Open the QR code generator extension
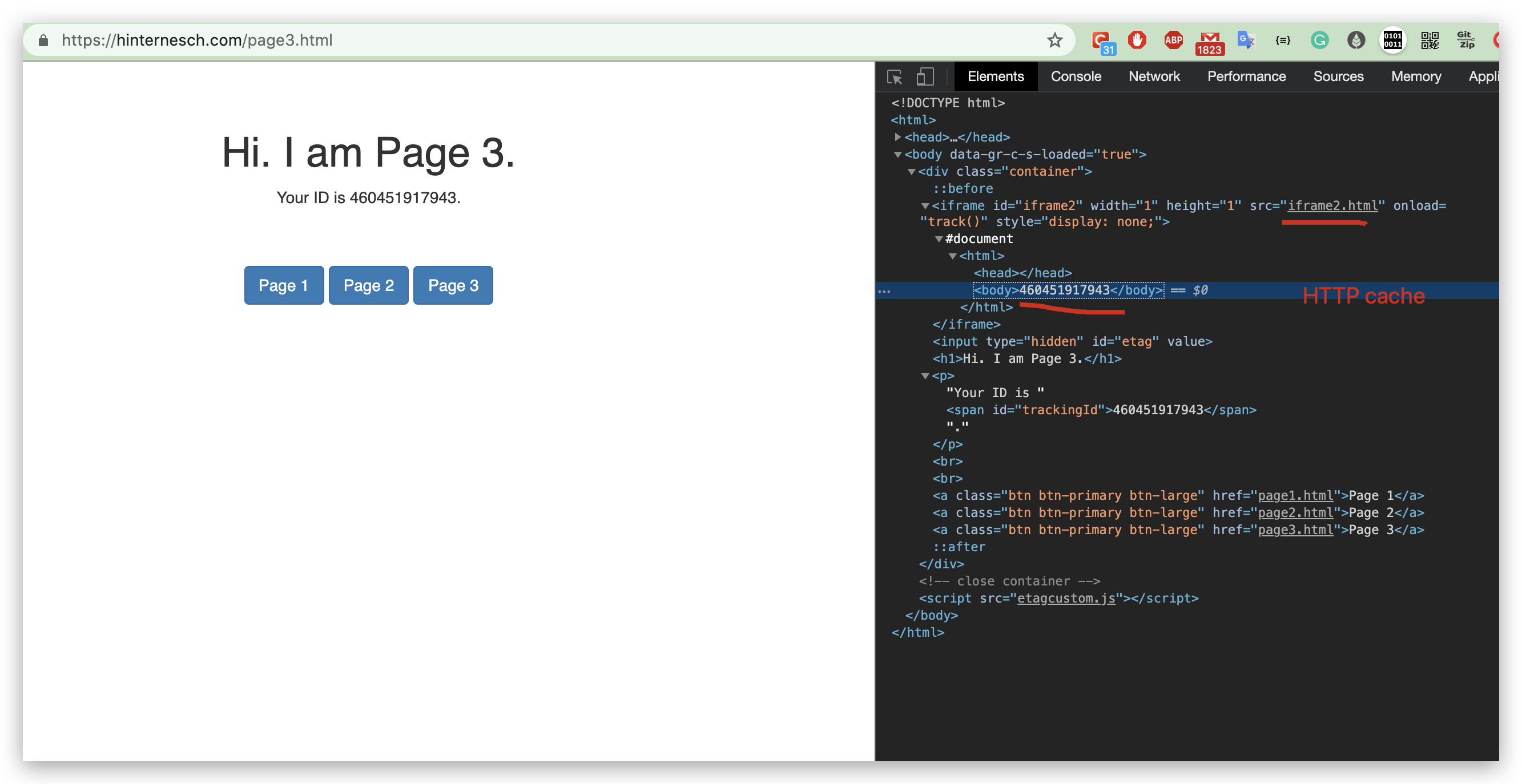This screenshot has width=1522, height=784. 1430,40
